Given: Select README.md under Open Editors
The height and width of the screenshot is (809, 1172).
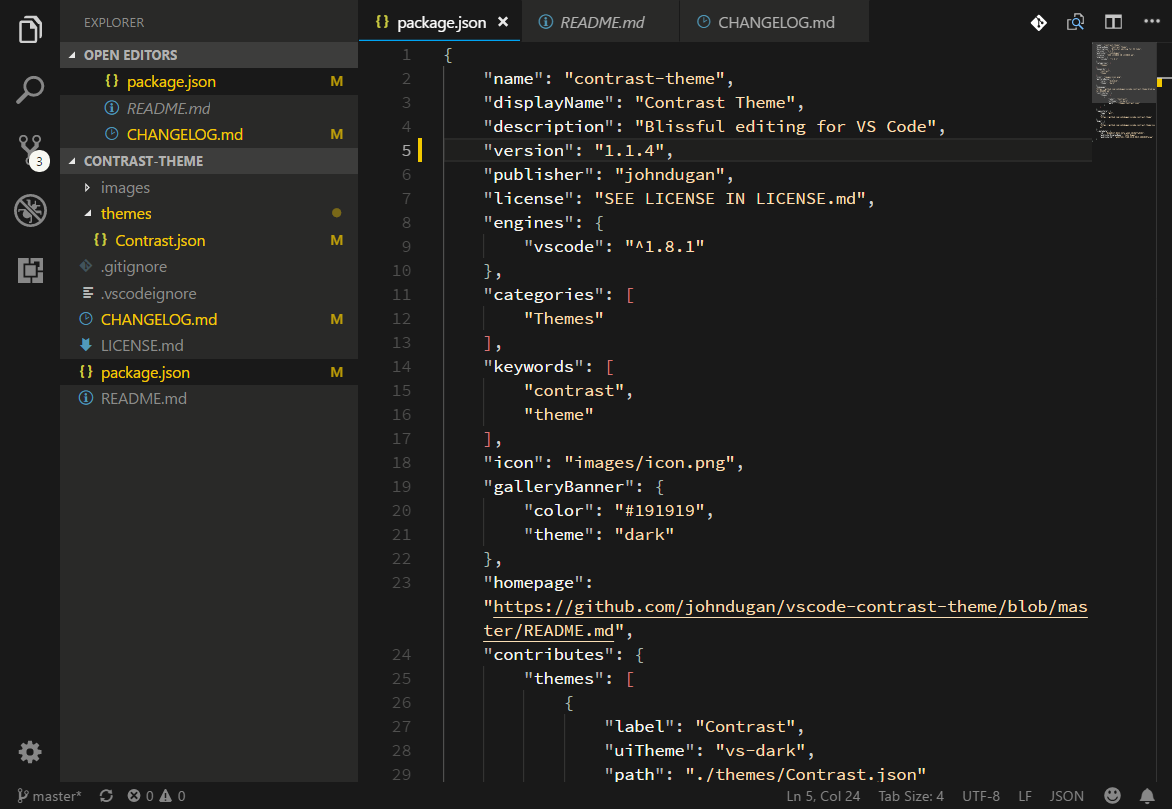Looking at the screenshot, I should (209, 108).
